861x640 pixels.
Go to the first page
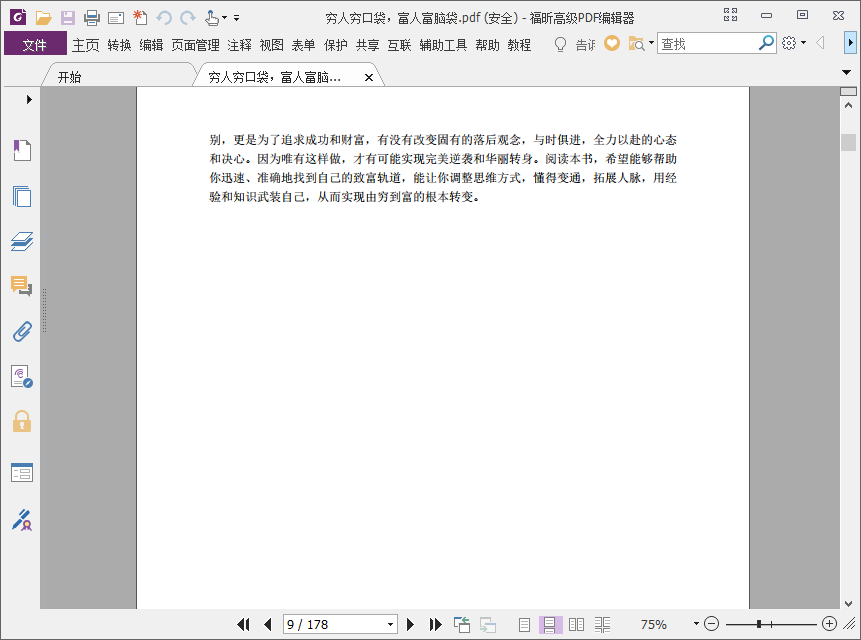[x=243, y=625]
